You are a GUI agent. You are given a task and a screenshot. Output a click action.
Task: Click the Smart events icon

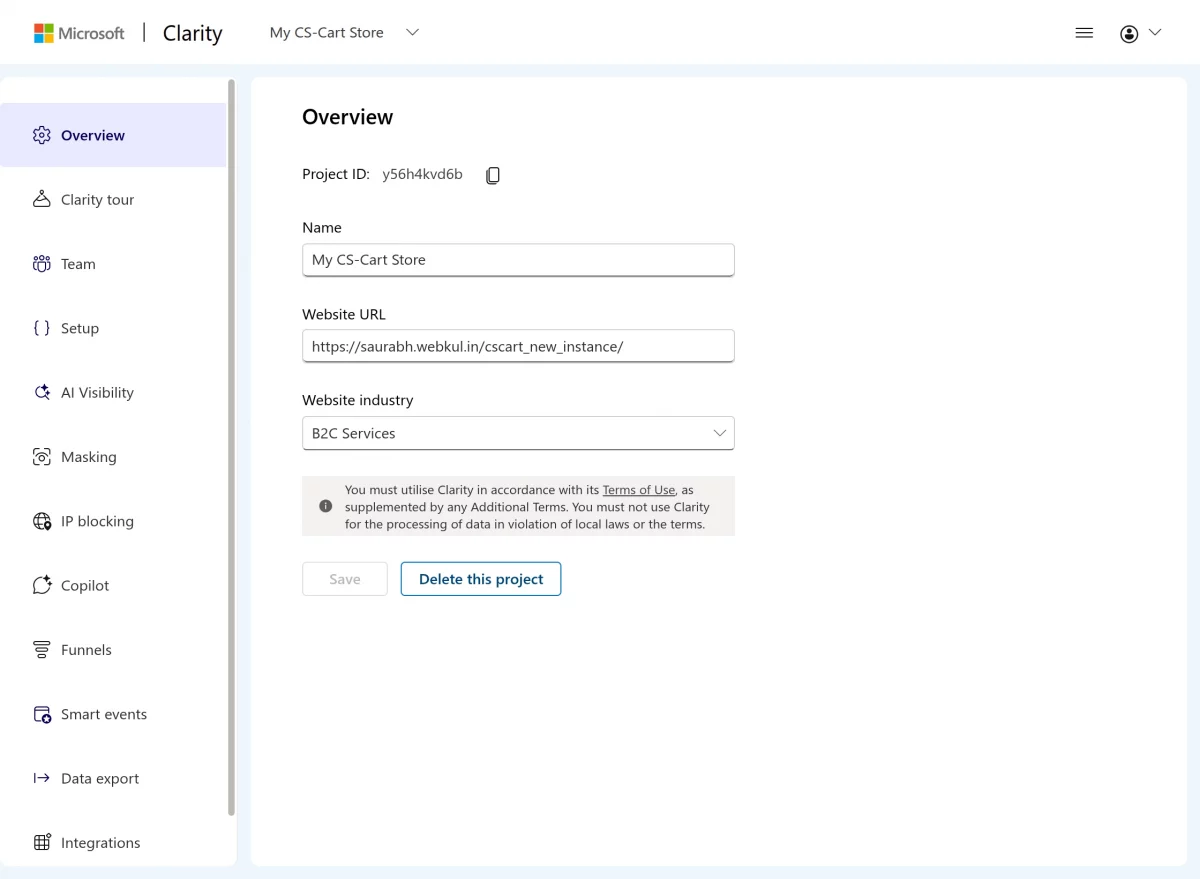[x=41, y=714]
